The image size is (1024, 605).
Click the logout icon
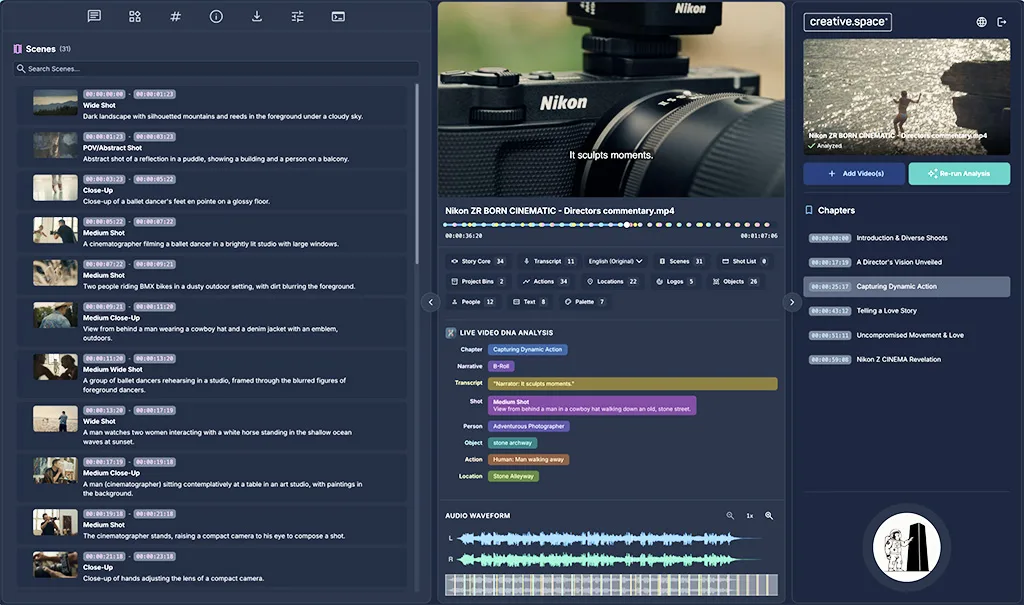[x=1002, y=22]
